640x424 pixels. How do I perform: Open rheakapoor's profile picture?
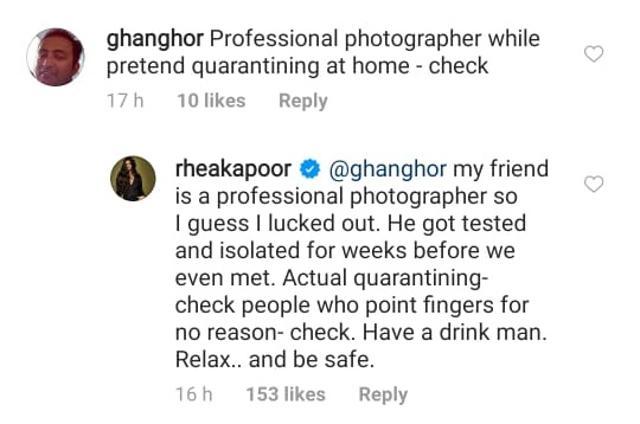tap(133, 179)
